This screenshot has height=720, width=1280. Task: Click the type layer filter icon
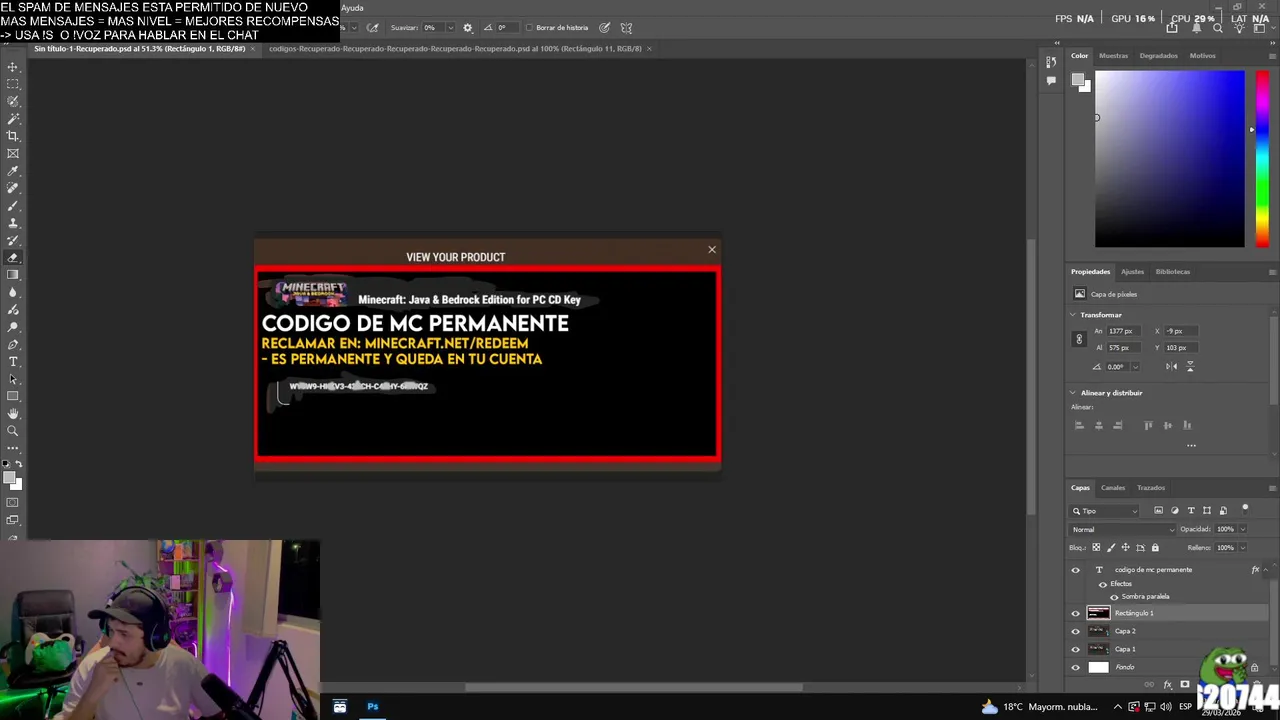[1190, 511]
